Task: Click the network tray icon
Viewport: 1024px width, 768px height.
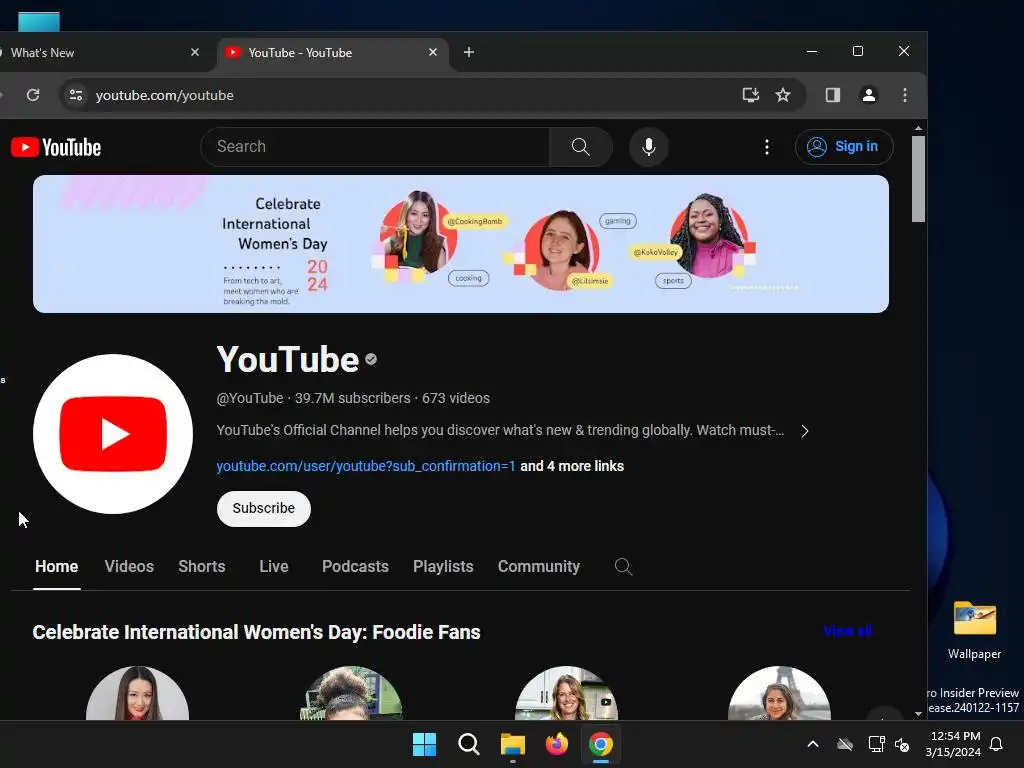Action: click(876, 744)
